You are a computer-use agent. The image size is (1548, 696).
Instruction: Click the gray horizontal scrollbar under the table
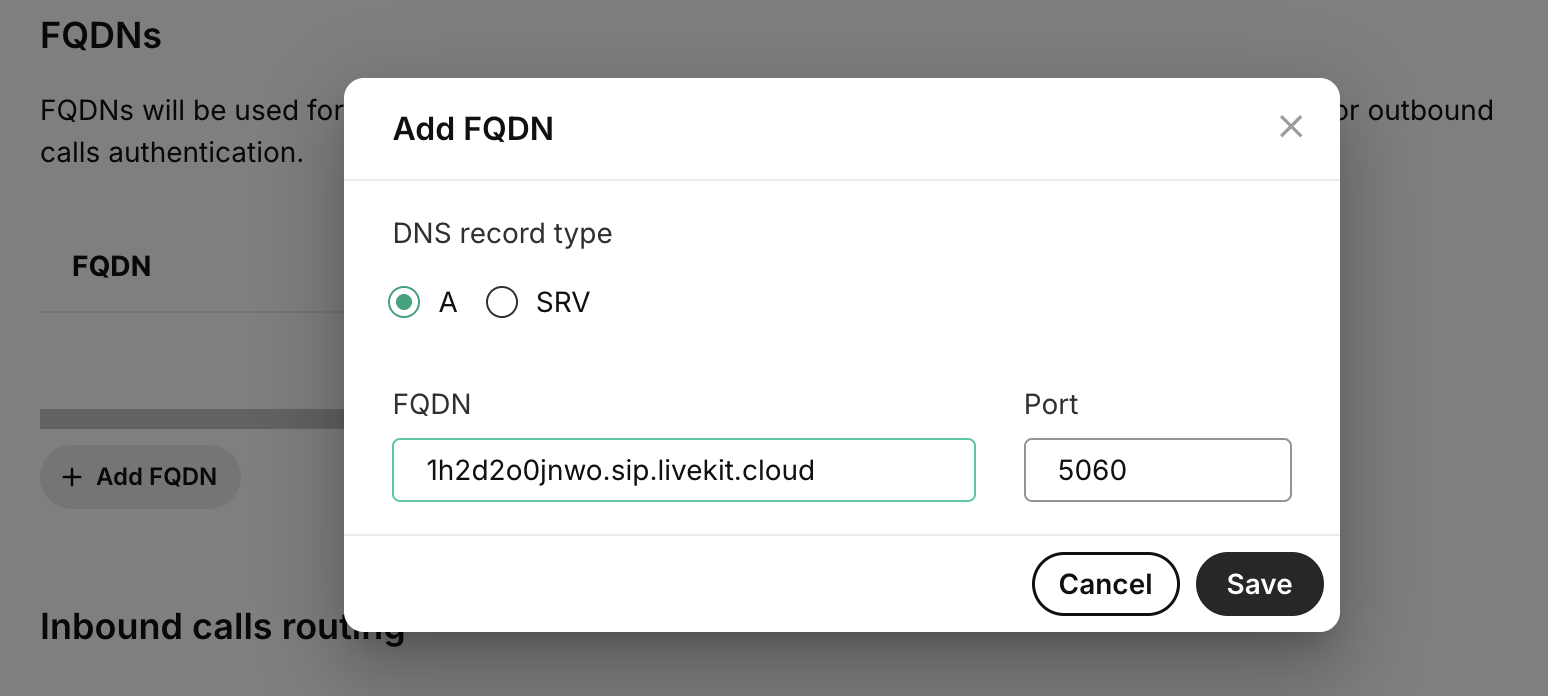(191, 419)
